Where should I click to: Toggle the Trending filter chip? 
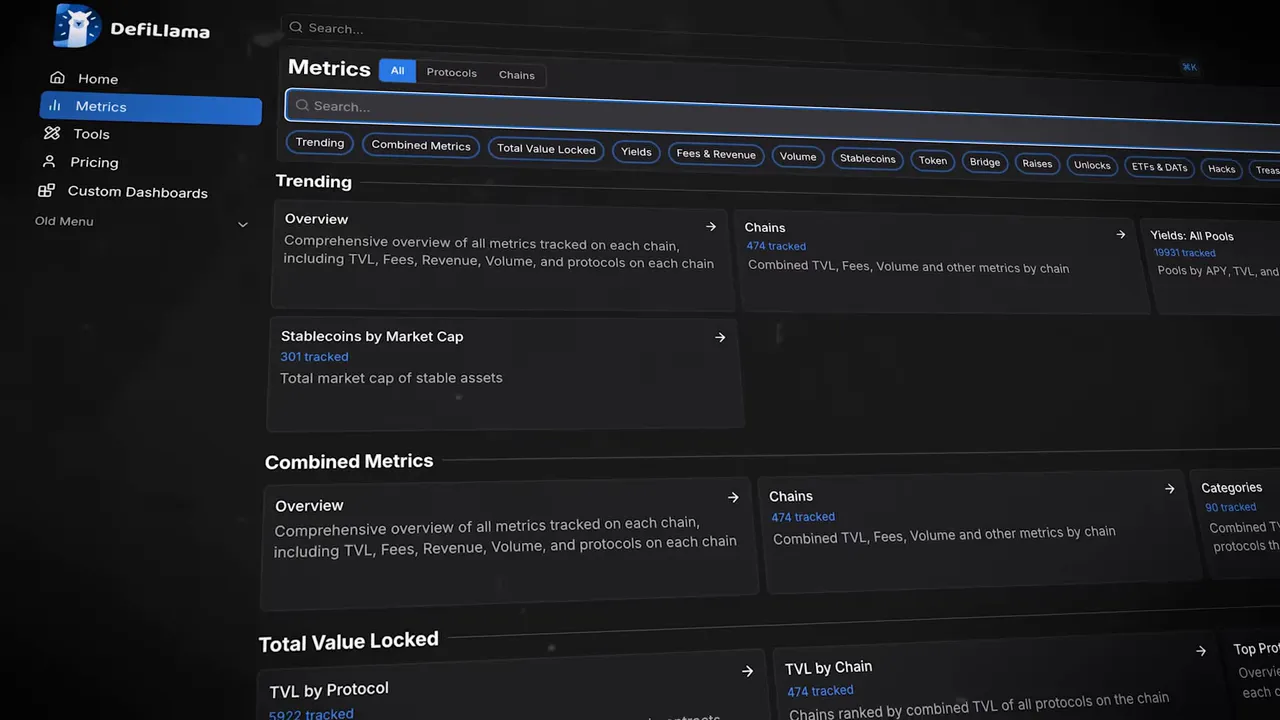tap(319, 142)
